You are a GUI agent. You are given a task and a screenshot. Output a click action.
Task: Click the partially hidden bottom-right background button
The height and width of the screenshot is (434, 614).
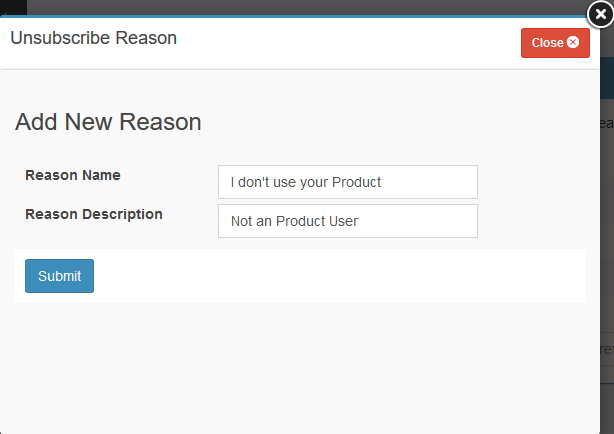click(606, 350)
